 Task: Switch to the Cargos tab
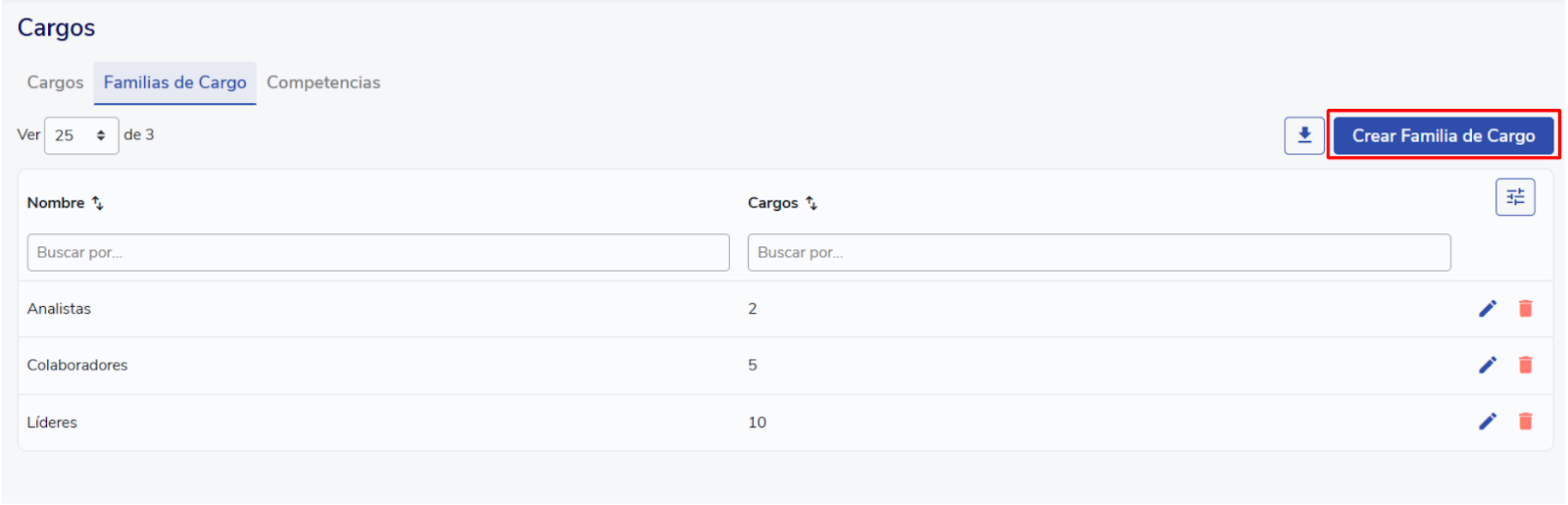[55, 82]
